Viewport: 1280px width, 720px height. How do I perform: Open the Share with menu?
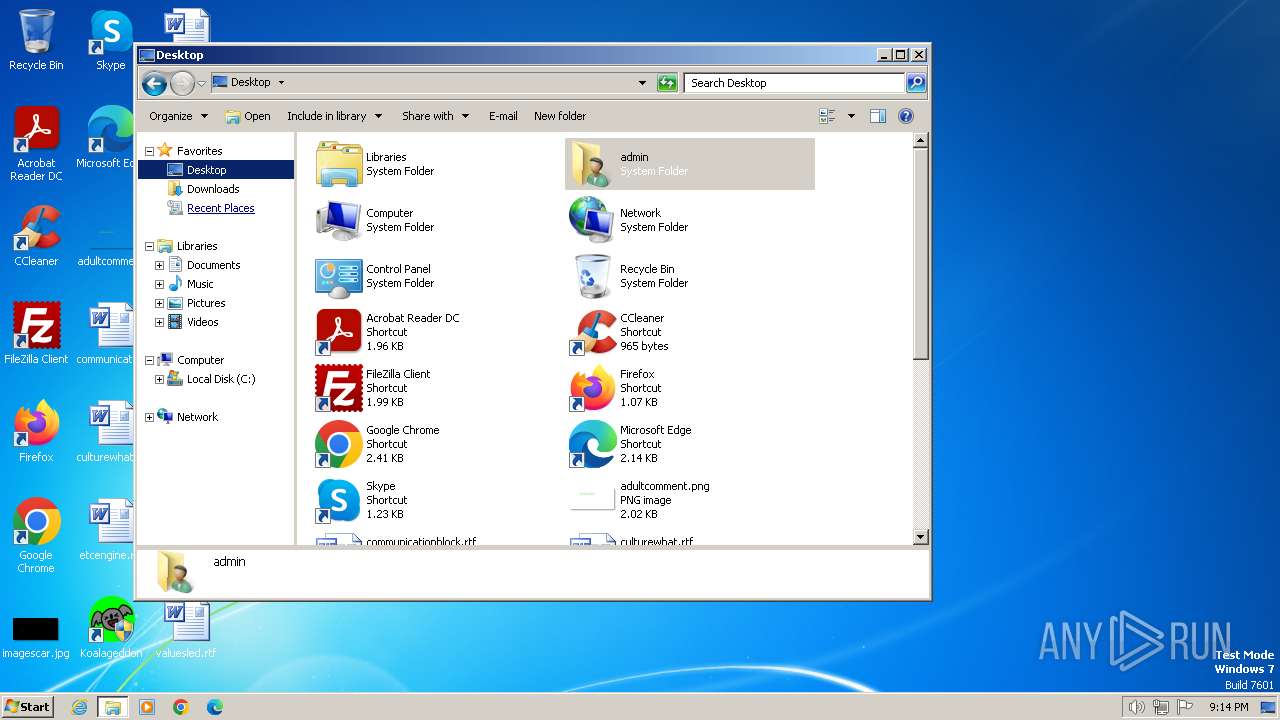click(x=435, y=116)
